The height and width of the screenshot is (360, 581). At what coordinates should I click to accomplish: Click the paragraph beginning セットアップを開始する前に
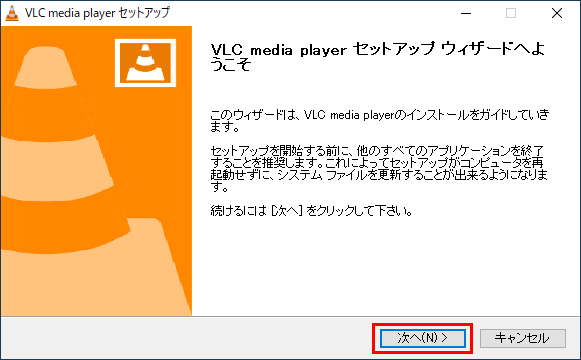379,169
